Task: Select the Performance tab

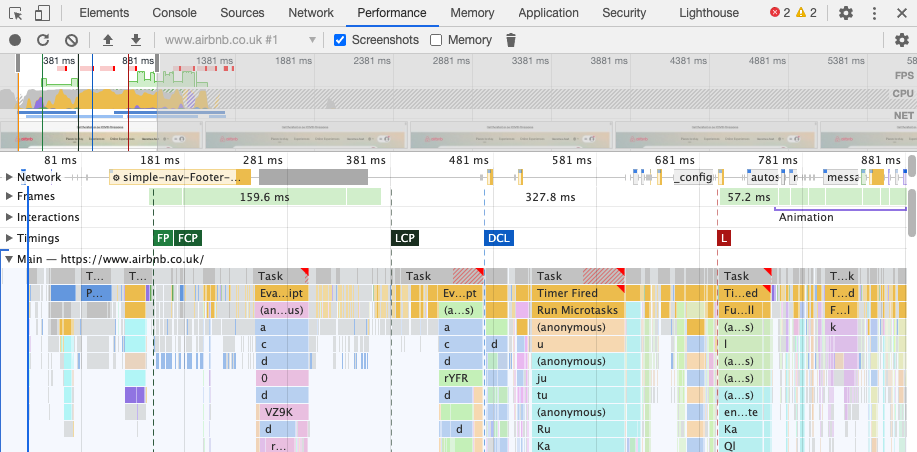Action: pyautogui.click(x=392, y=13)
